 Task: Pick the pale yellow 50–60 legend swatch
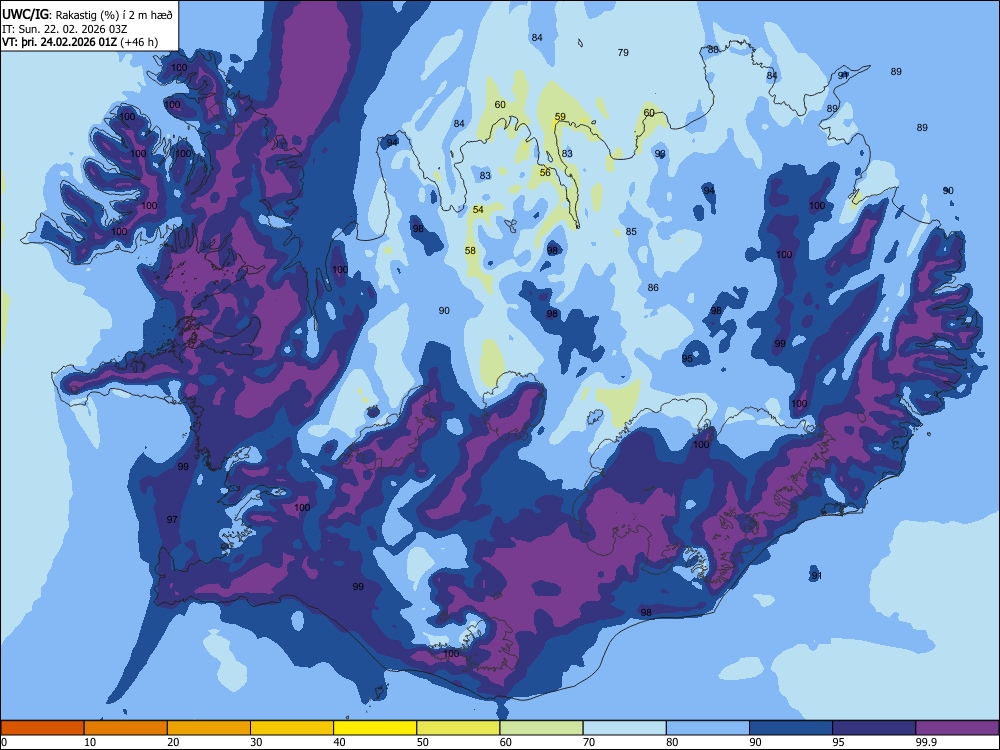[458, 728]
